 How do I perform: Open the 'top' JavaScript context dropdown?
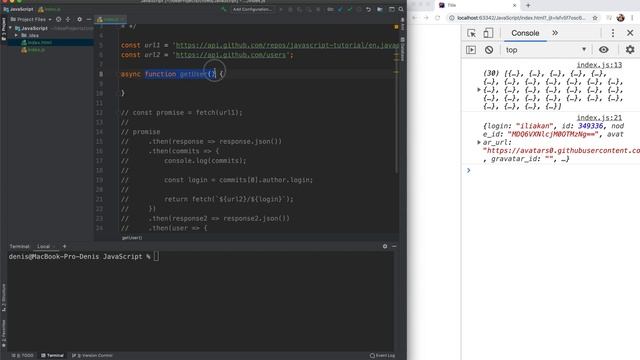[x=546, y=50]
